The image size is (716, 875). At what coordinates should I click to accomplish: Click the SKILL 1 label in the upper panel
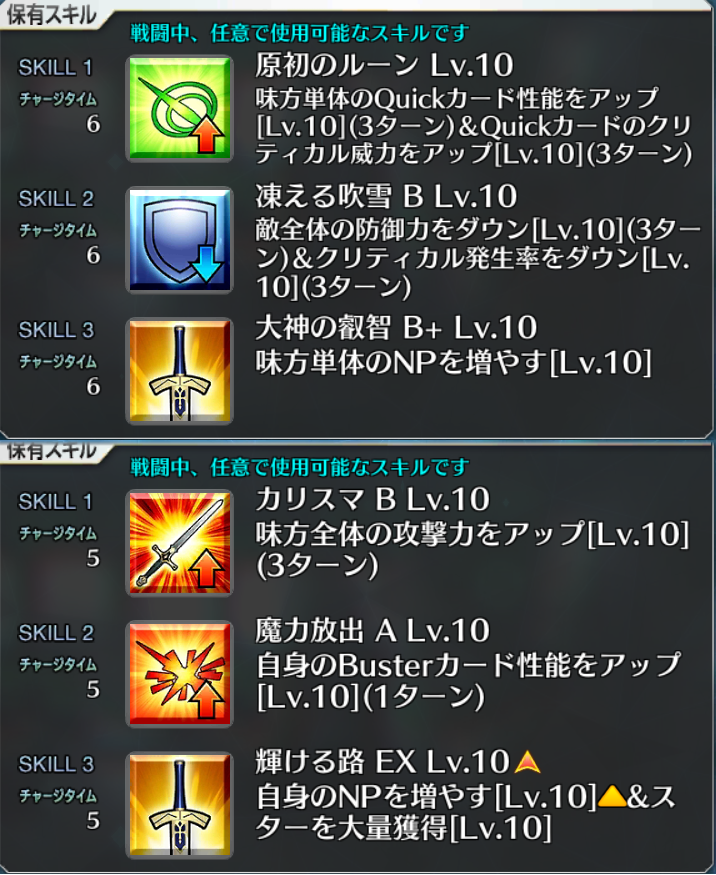[55, 68]
